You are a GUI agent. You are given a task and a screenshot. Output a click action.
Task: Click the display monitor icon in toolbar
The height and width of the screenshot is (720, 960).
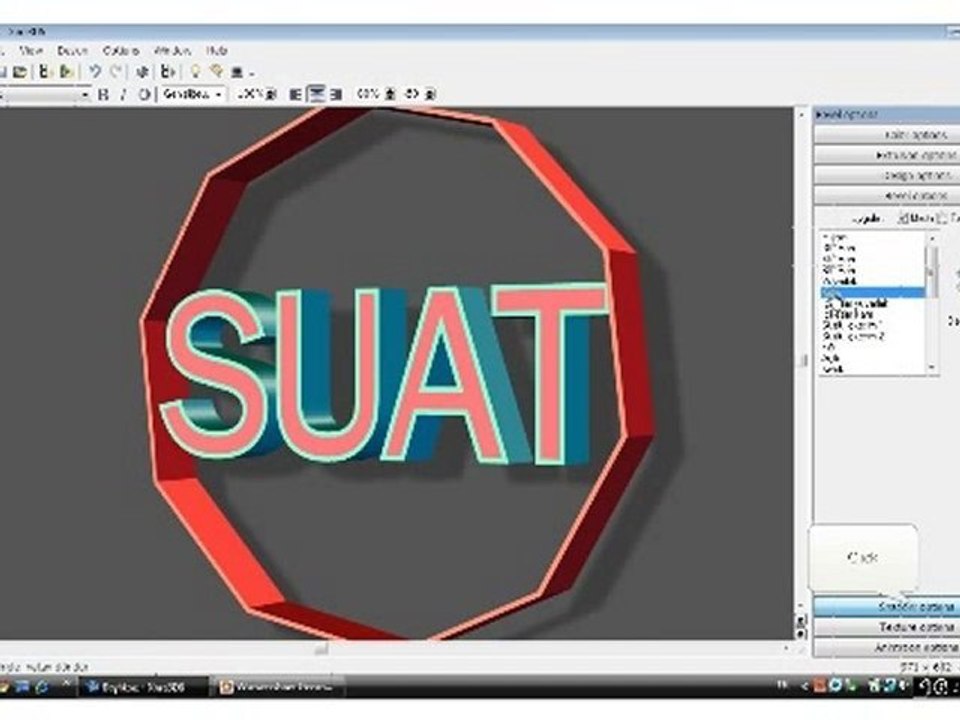(x=237, y=72)
